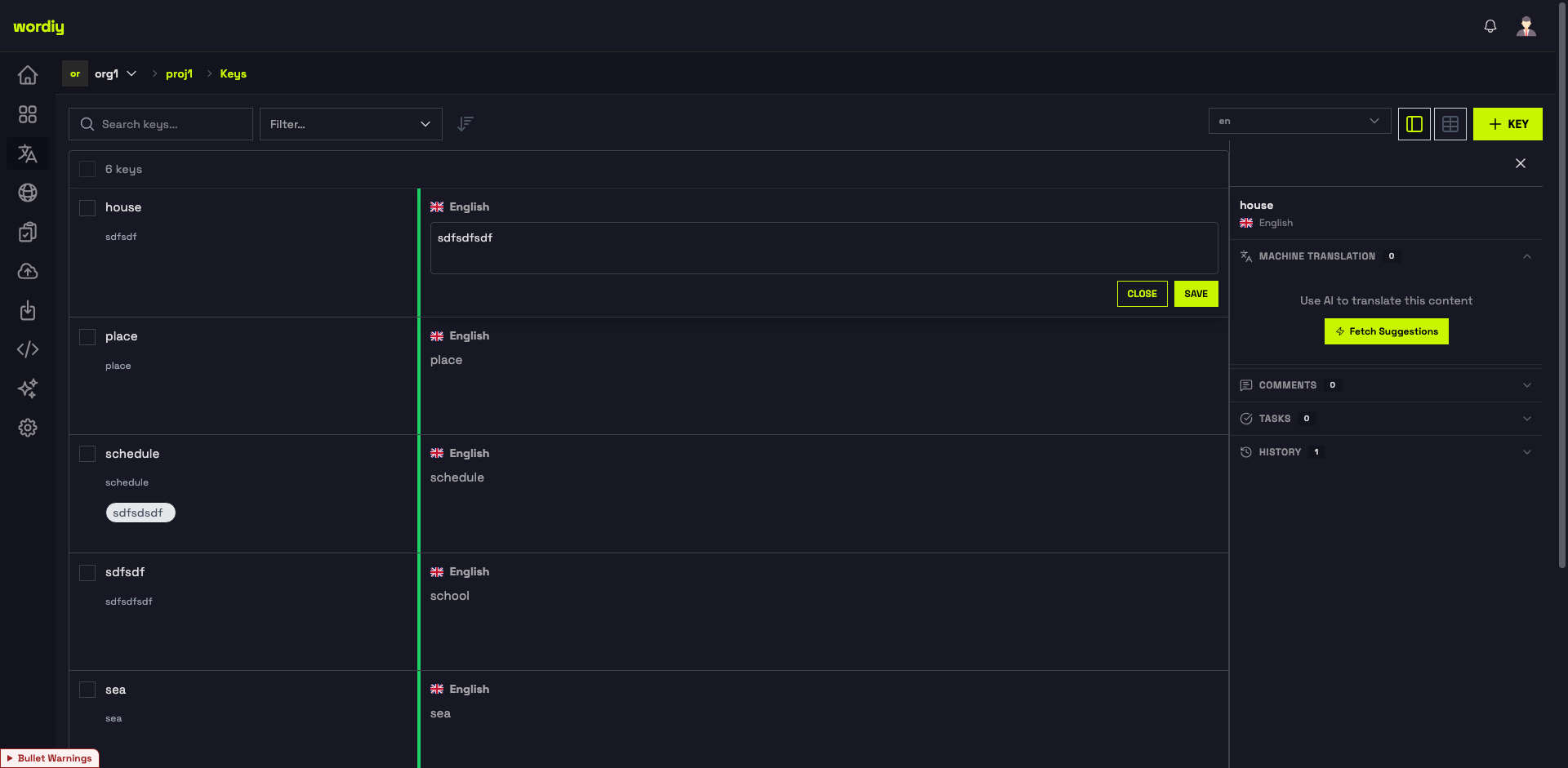Click the sort order icon
Screen dimensions: 1568x768
(x=465, y=124)
